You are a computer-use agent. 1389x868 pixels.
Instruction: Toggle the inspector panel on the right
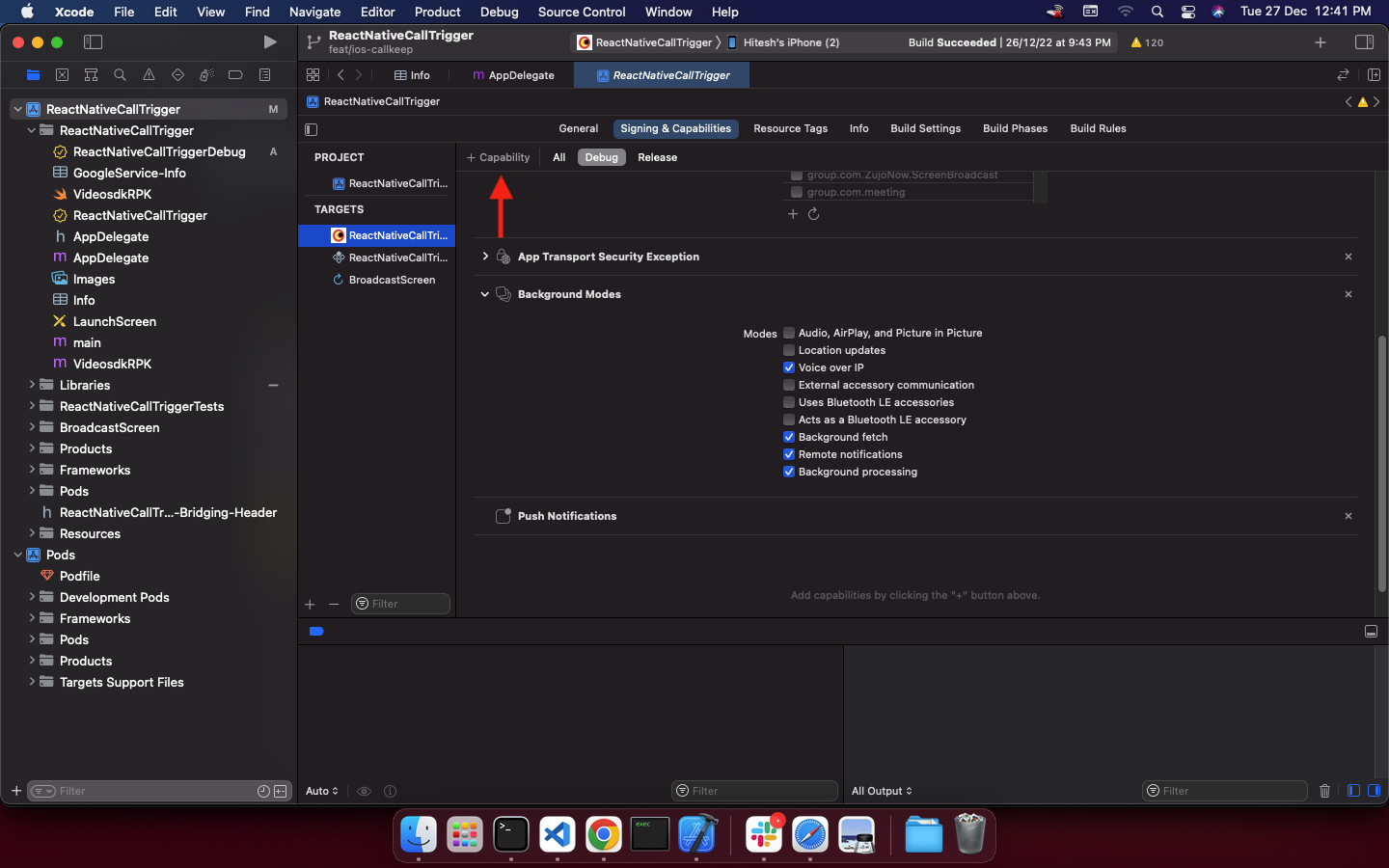(x=1364, y=42)
